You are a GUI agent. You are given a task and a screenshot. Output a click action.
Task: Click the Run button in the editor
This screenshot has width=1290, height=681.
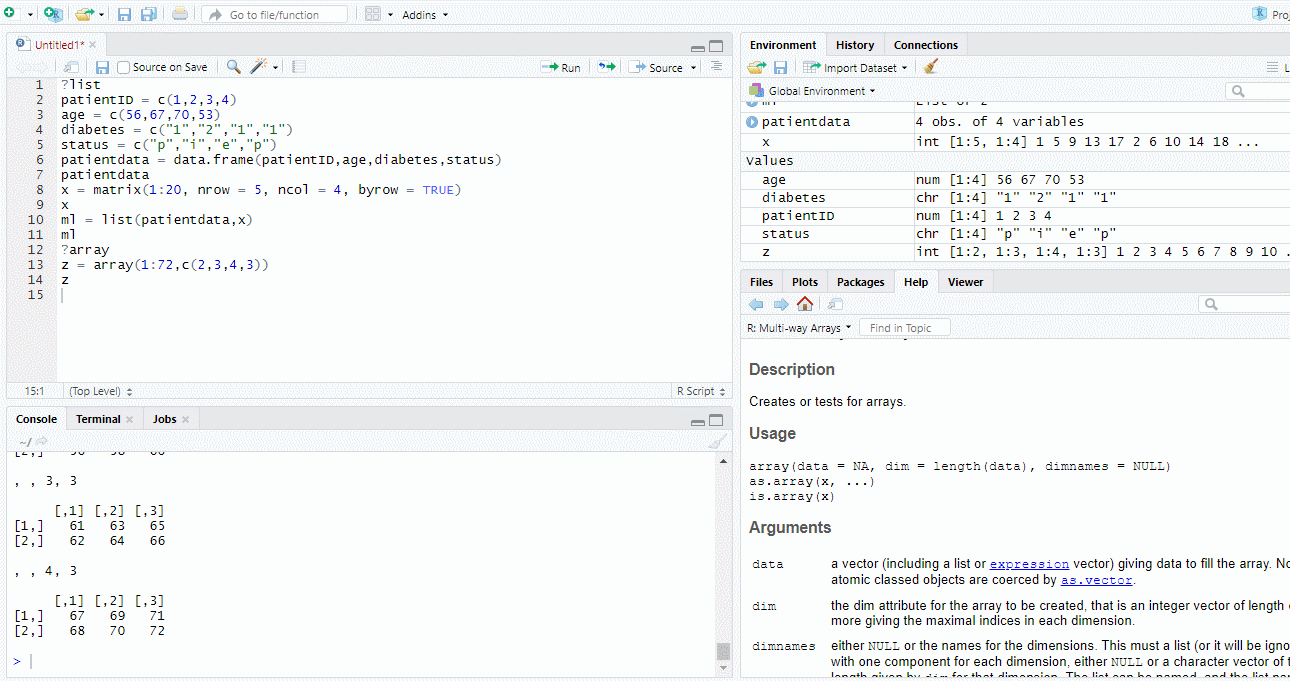(561, 67)
